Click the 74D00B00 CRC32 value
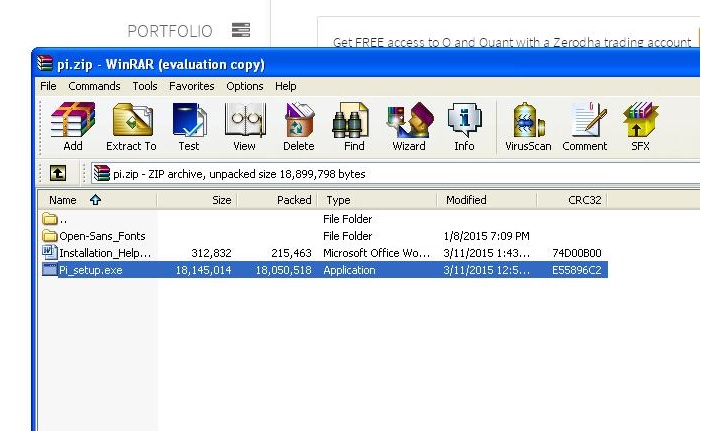The width and height of the screenshot is (702, 434). pyautogui.click(x=577, y=253)
